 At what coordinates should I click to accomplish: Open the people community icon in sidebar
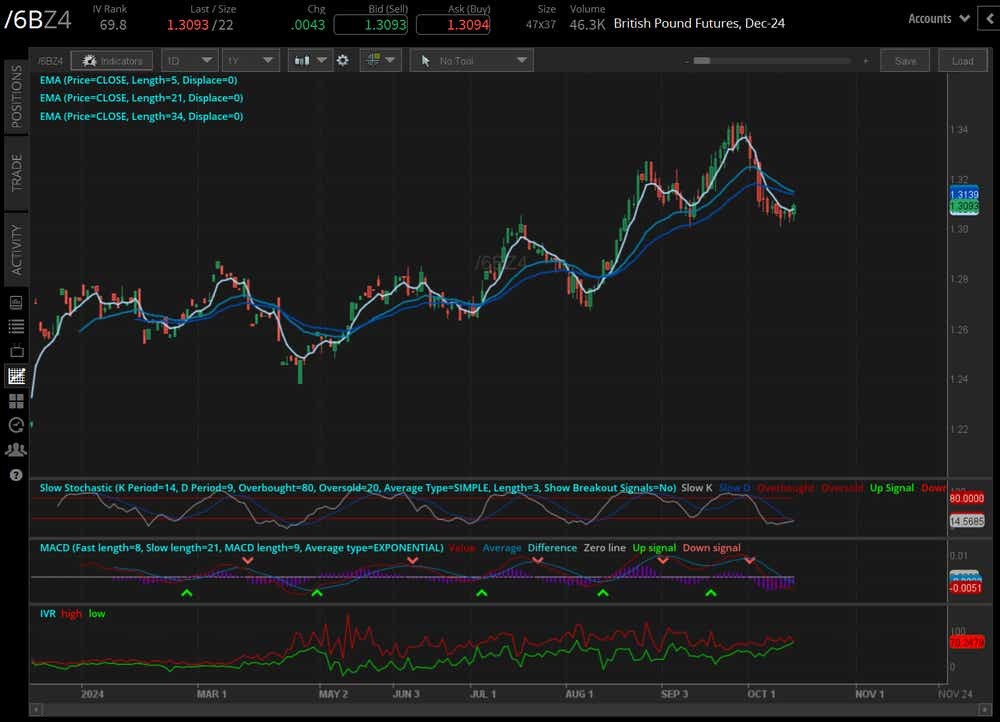pos(16,450)
